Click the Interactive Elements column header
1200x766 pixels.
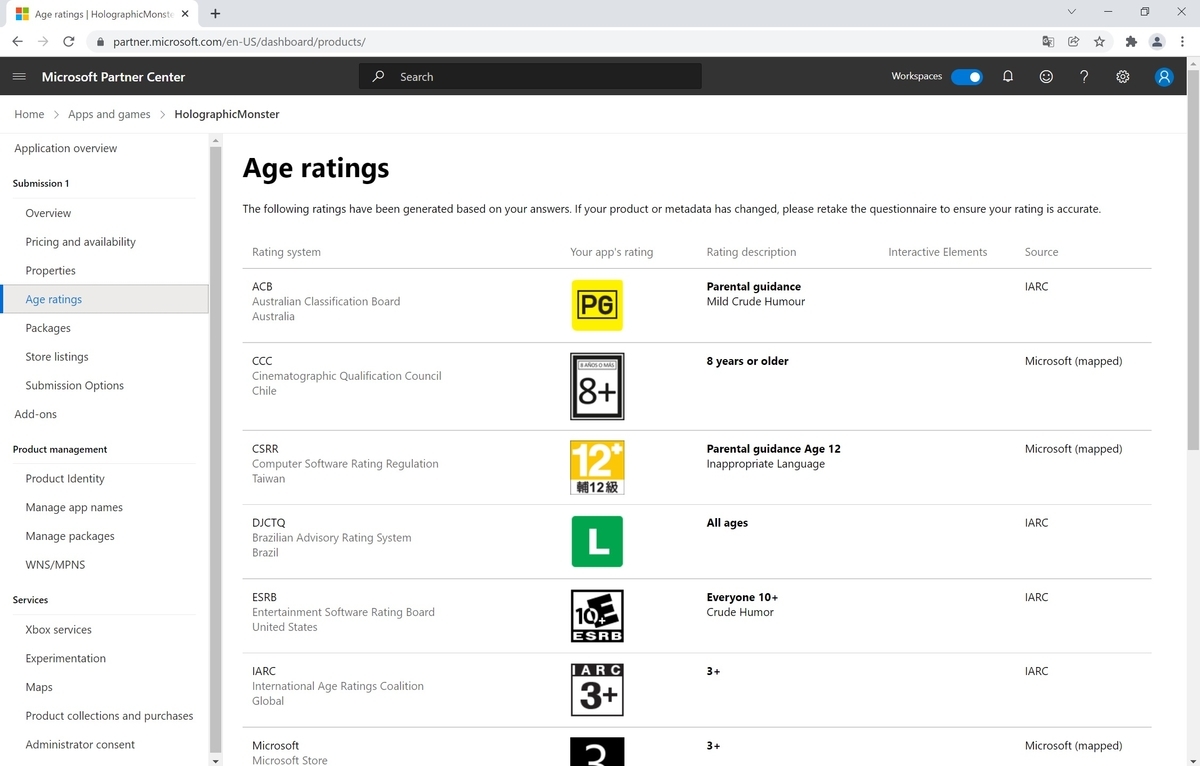tap(937, 252)
